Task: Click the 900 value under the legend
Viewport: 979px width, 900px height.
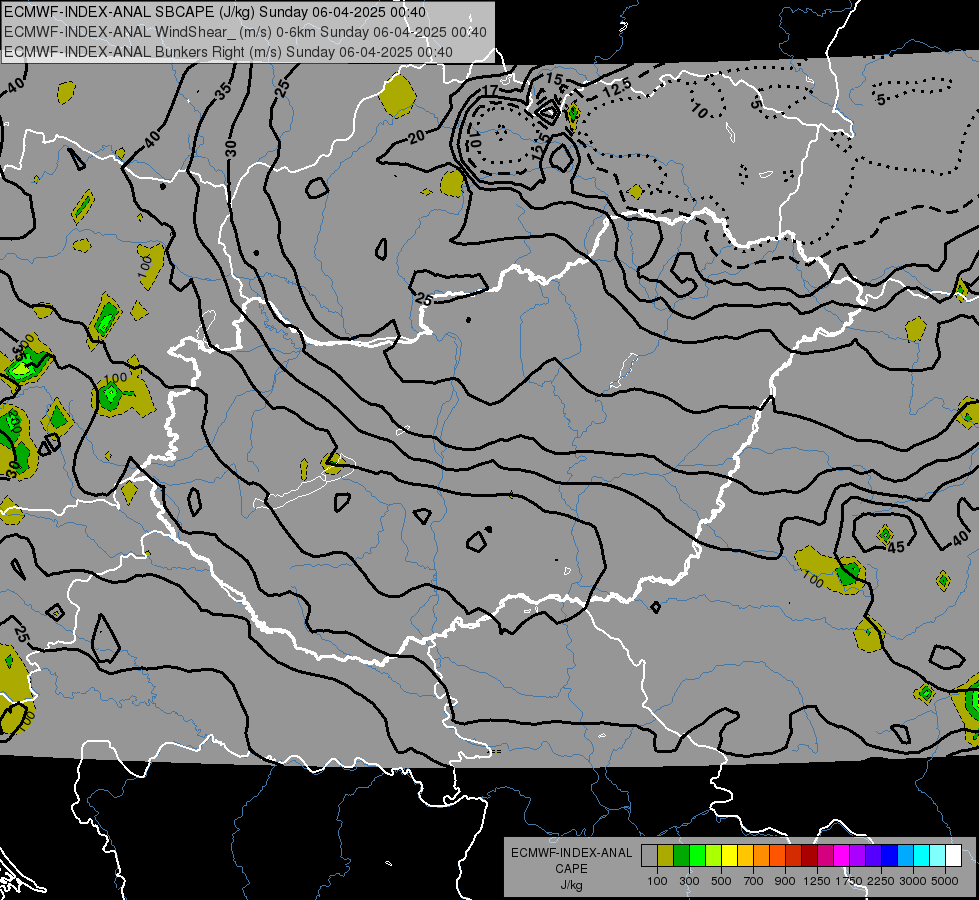Action: [x=785, y=881]
